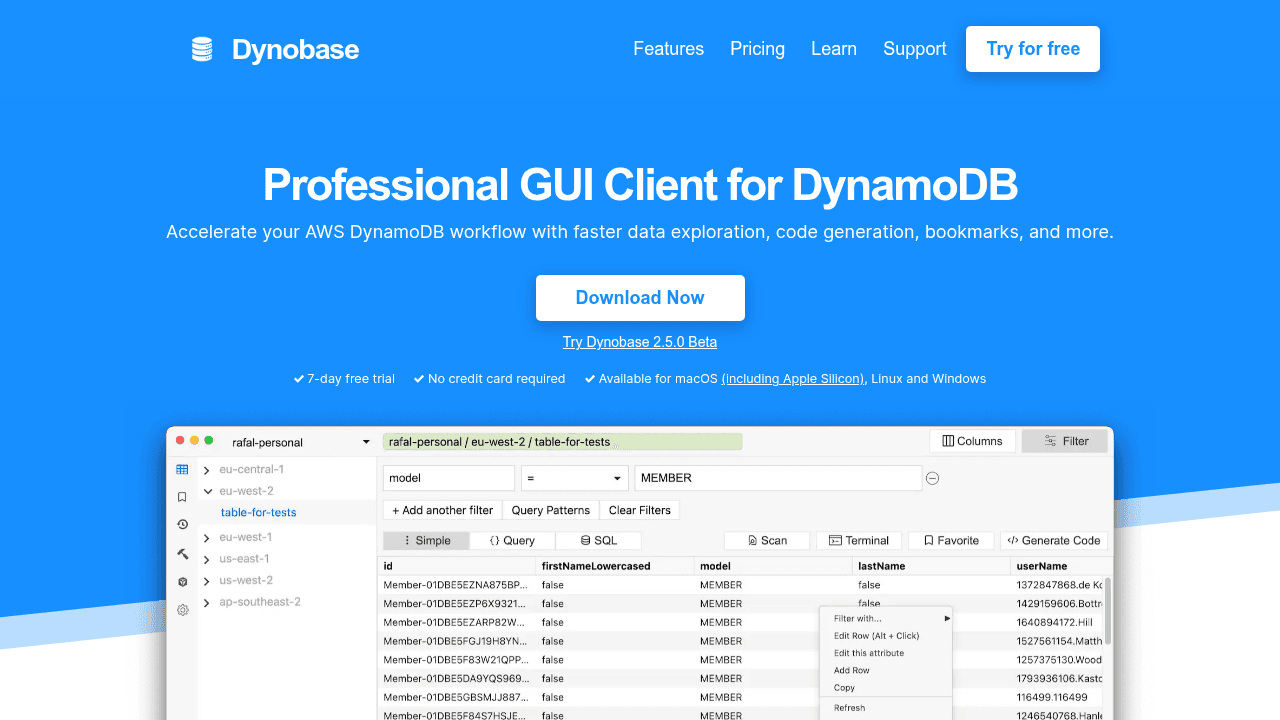The image size is (1280, 720).
Task: Choose Filter with... in context menu
Action: 886,618
